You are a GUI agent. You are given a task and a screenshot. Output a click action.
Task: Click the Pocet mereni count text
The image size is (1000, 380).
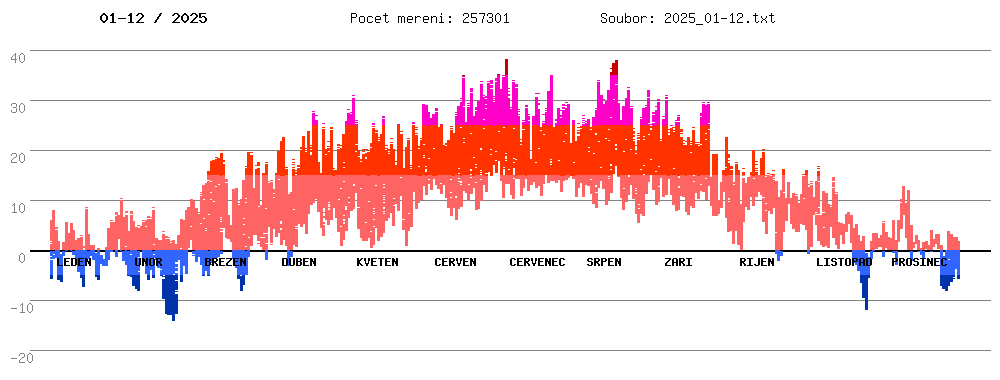tap(429, 18)
